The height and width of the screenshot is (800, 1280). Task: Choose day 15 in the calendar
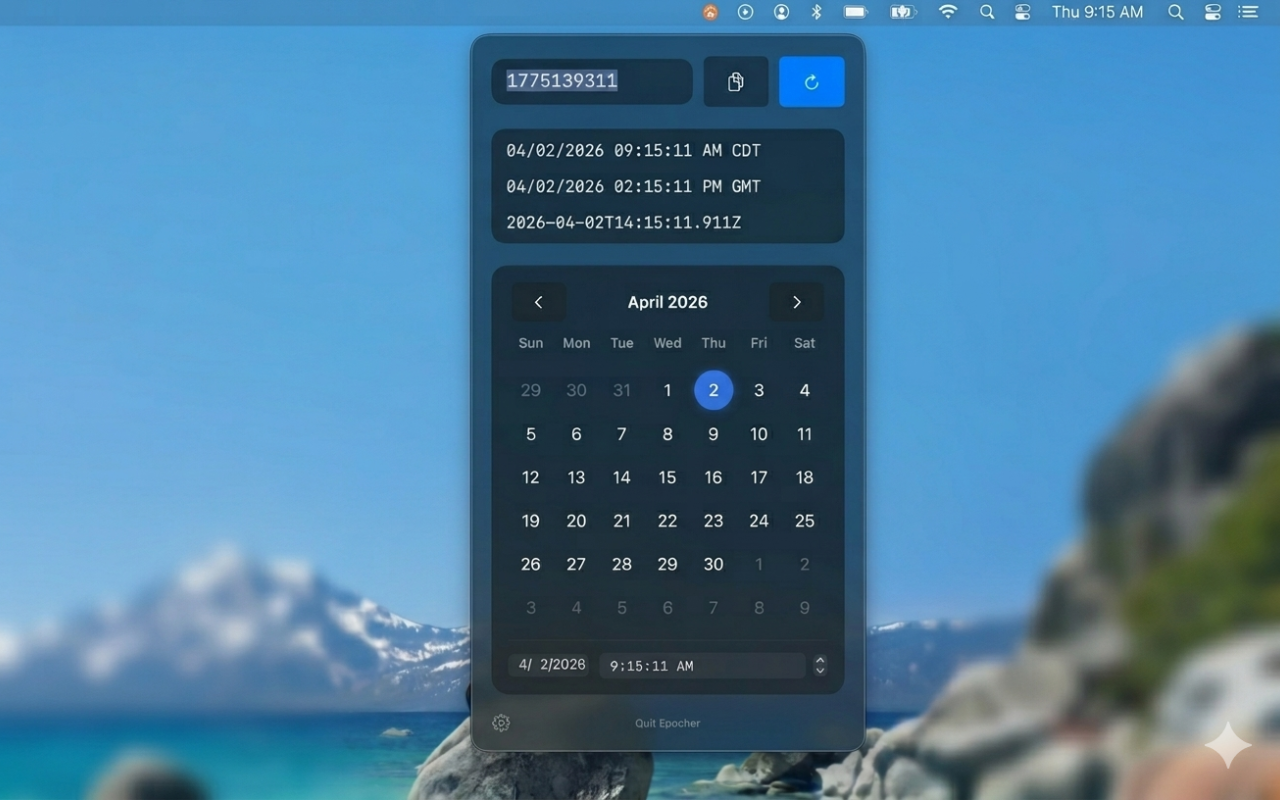coord(668,478)
